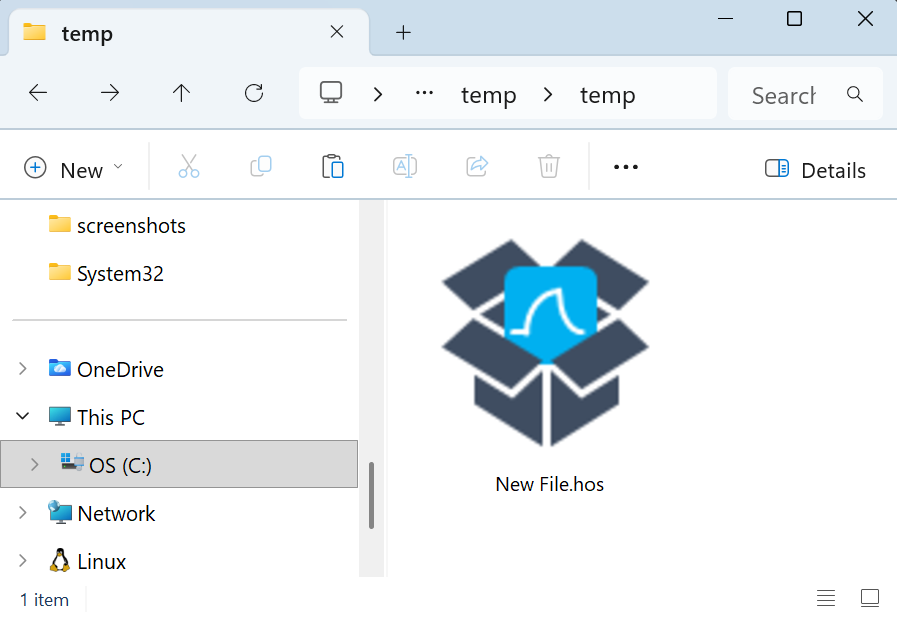Click the Share icon in toolbar
Image resolution: width=897 pixels, height=617 pixels.
[x=477, y=166]
